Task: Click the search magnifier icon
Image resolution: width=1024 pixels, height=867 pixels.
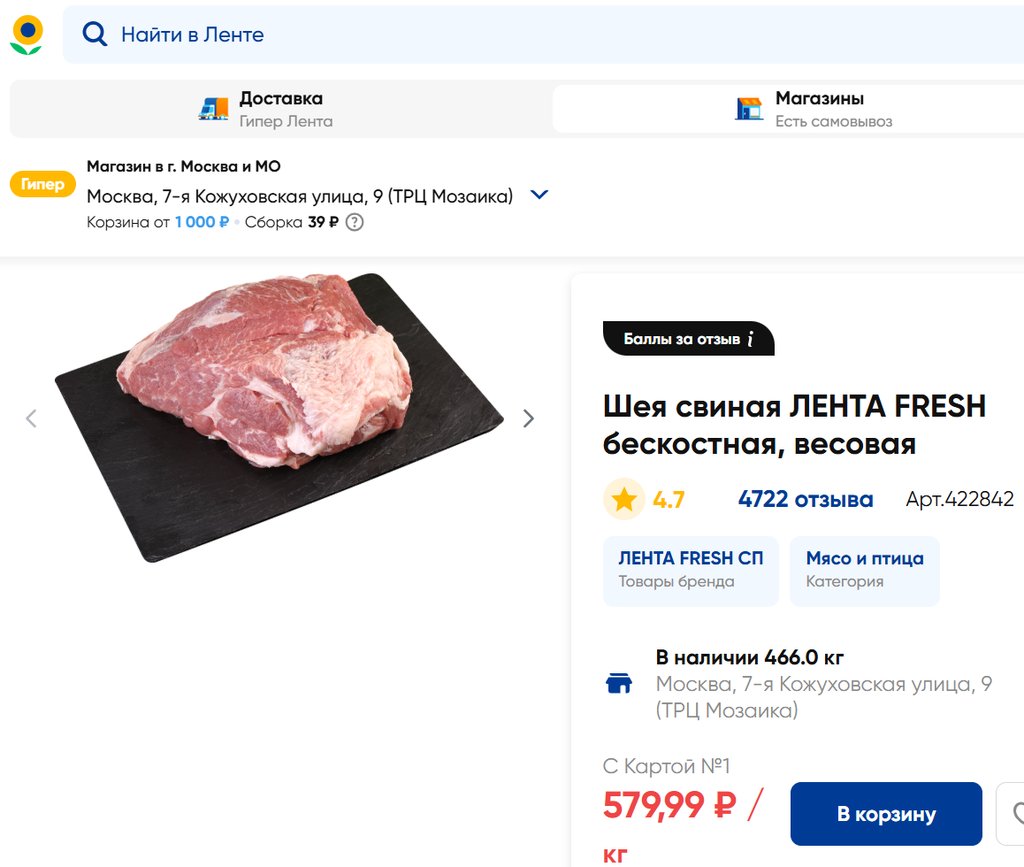Action: coord(94,34)
